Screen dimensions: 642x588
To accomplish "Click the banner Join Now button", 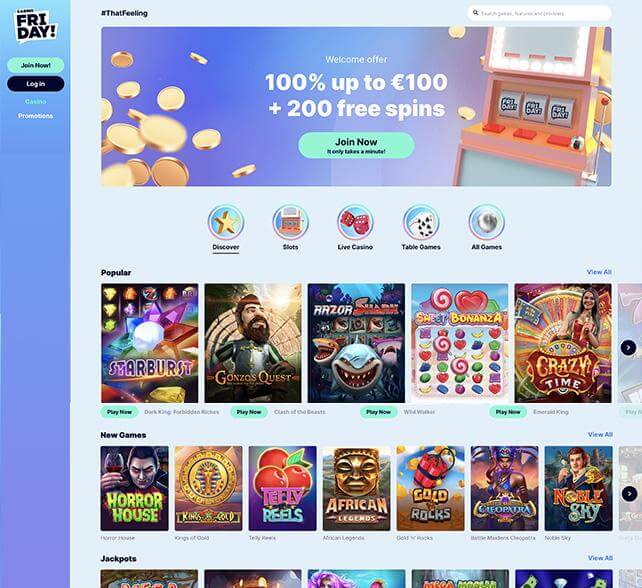I will pos(356,145).
